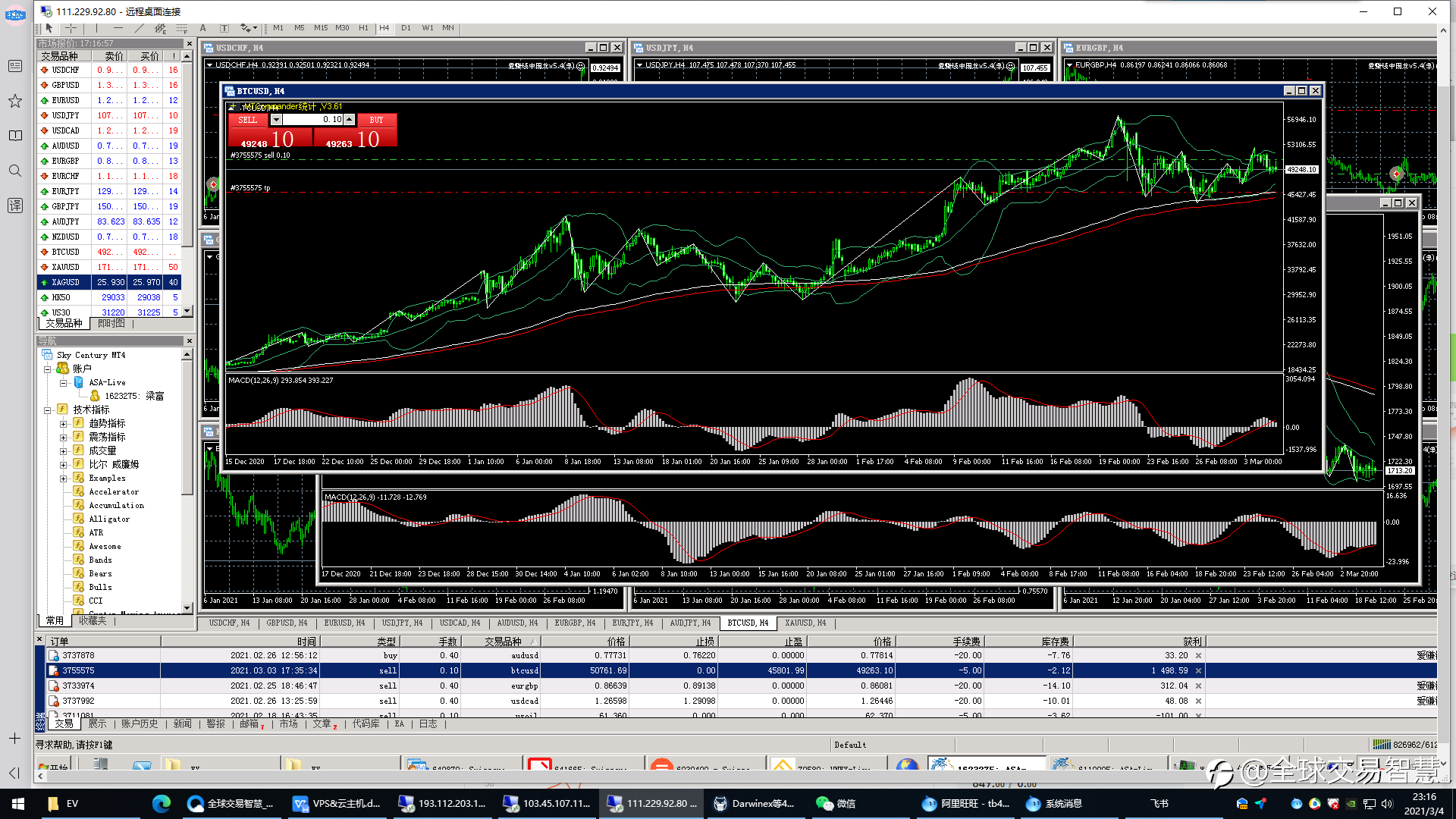Viewport: 1456px width, 819px height.
Task: Switch chart timeframe to H1
Action: click(x=363, y=28)
